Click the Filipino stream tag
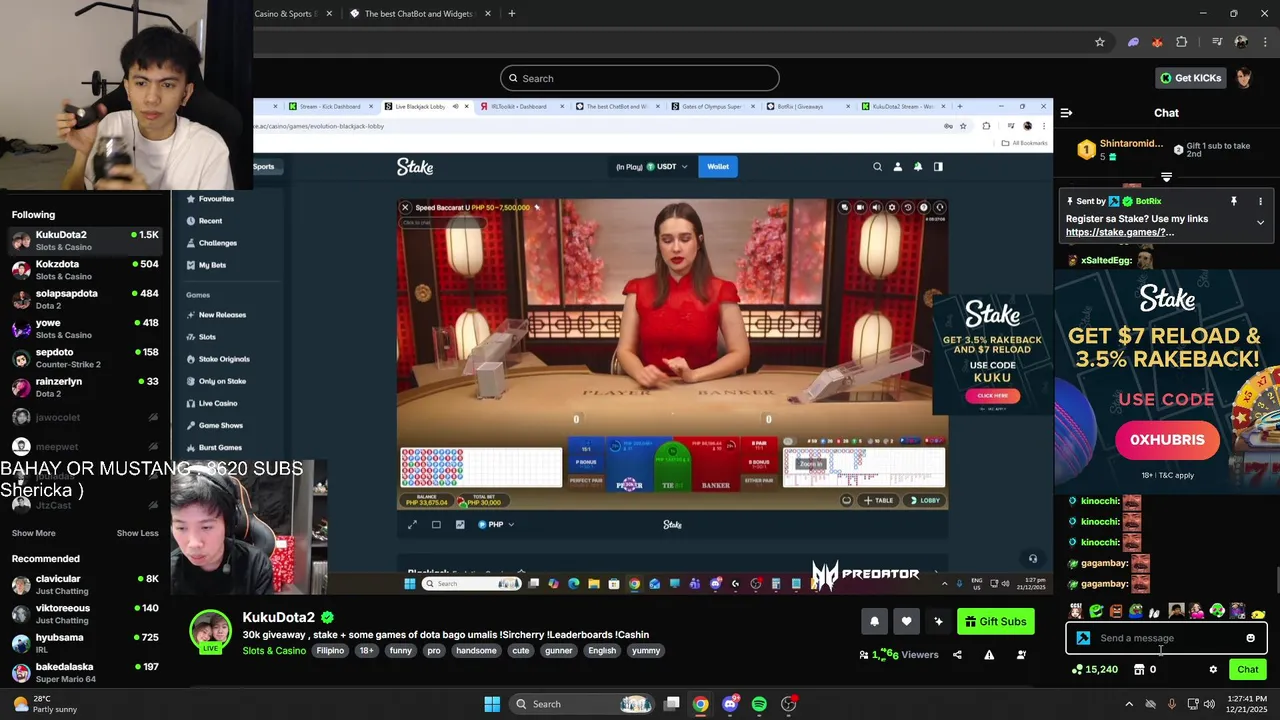 [x=330, y=651]
